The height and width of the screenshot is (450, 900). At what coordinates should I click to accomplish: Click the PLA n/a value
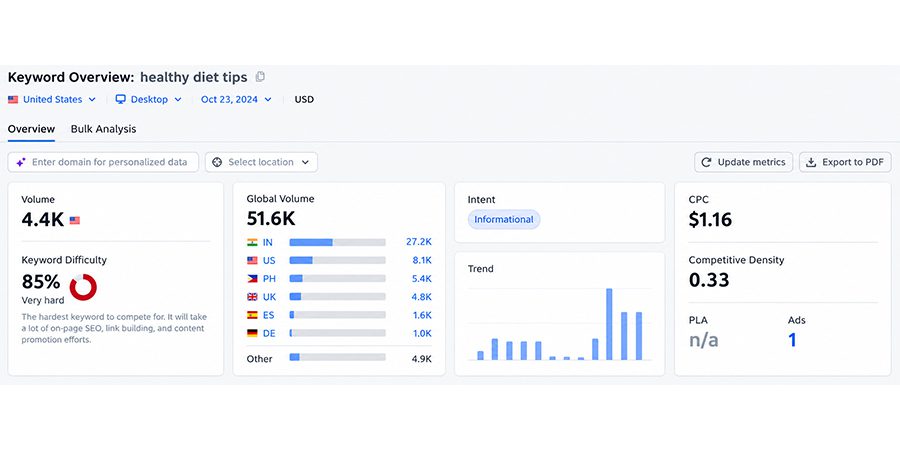(x=704, y=340)
